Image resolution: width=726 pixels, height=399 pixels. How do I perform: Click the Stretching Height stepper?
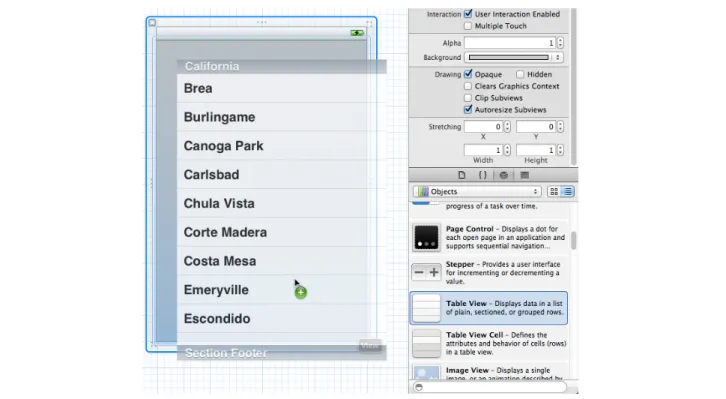(x=560, y=150)
